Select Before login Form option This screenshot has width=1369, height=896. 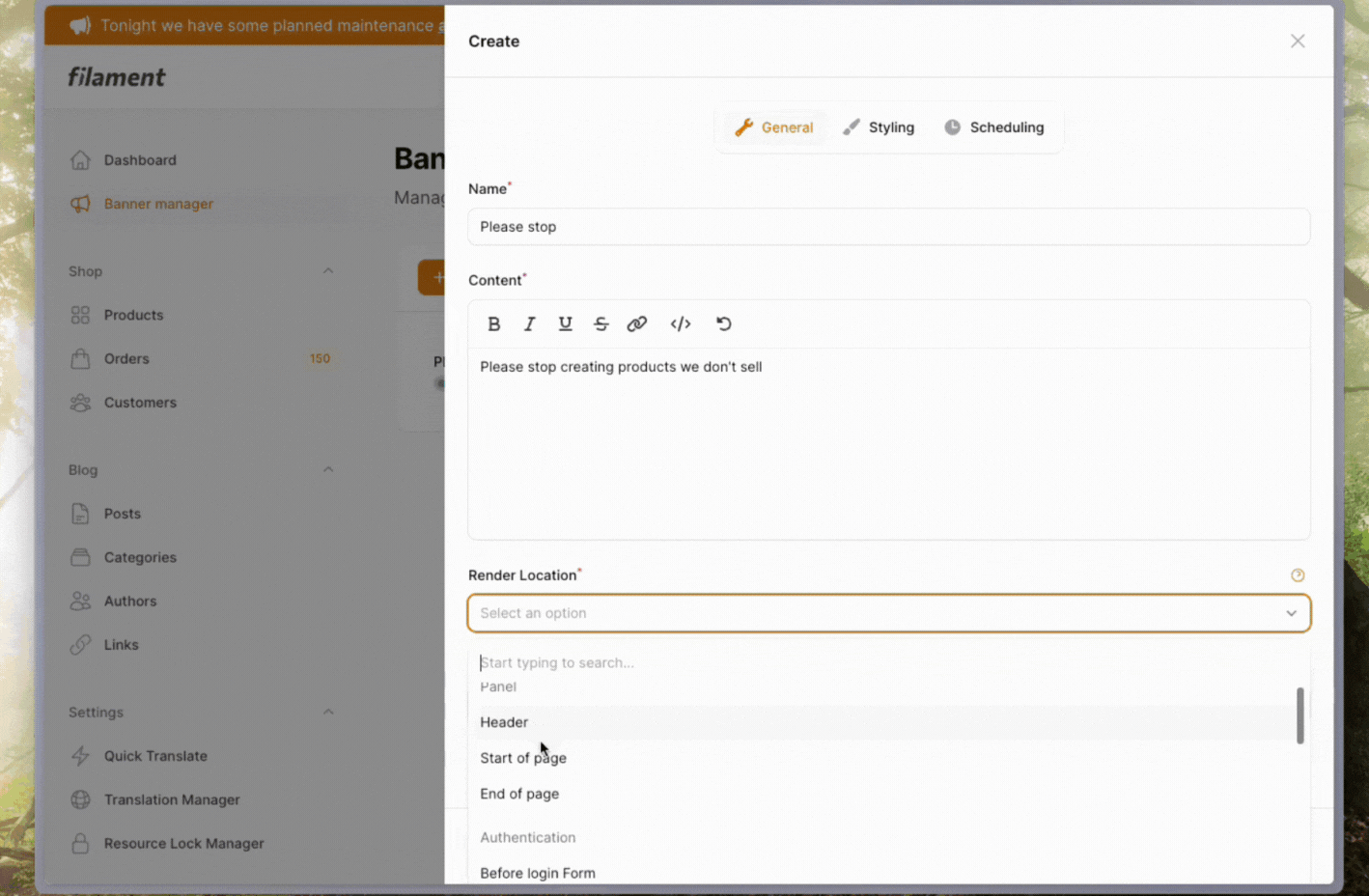[x=538, y=873]
